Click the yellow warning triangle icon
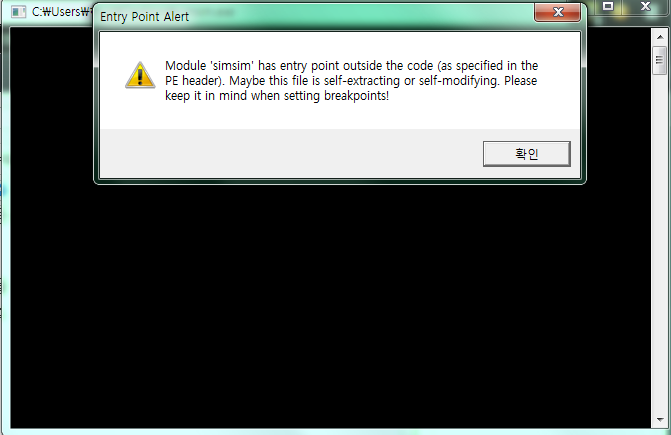Viewport: 671px width, 435px height. (140, 75)
